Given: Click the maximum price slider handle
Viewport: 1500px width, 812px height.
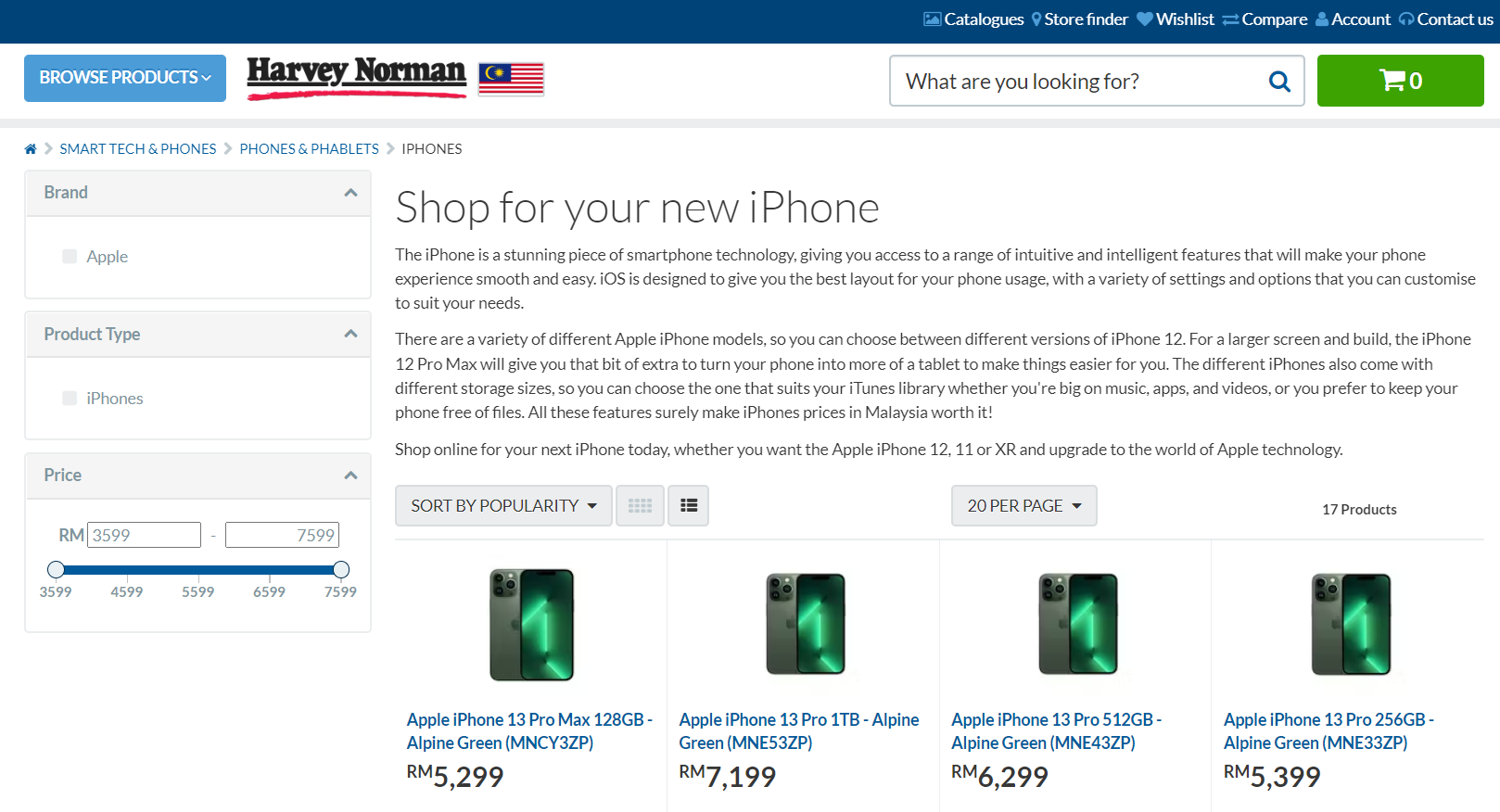Looking at the screenshot, I should click(x=341, y=569).
